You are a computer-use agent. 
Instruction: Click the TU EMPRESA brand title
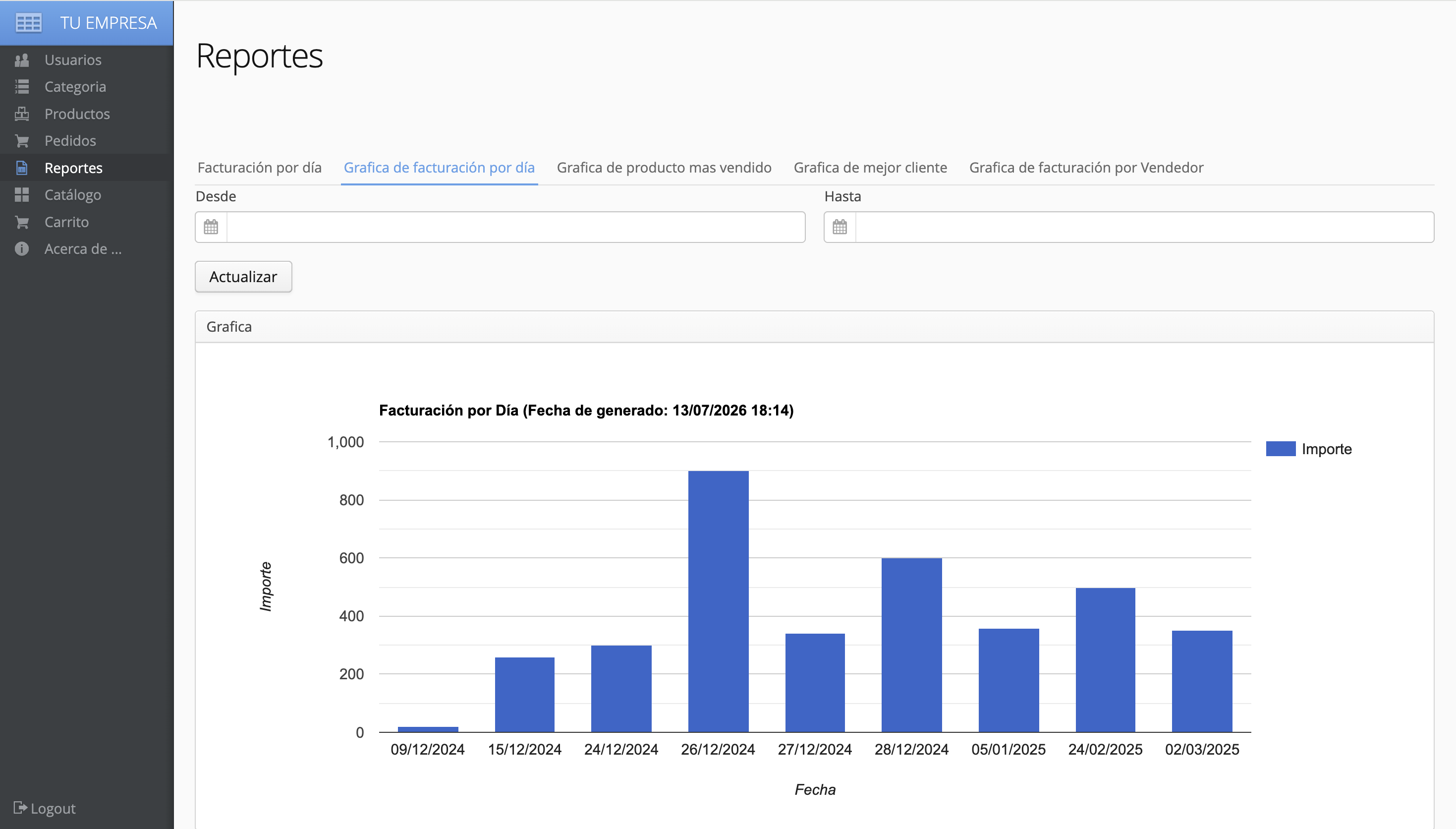click(109, 23)
